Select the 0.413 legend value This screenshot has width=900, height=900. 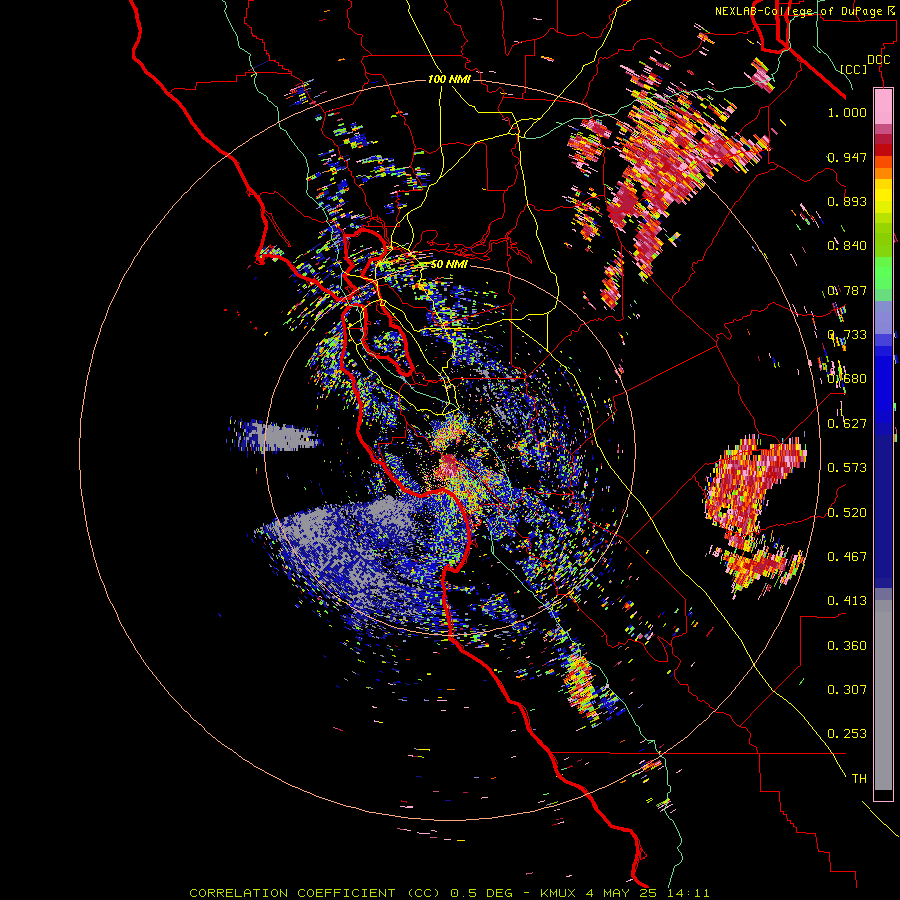point(847,601)
